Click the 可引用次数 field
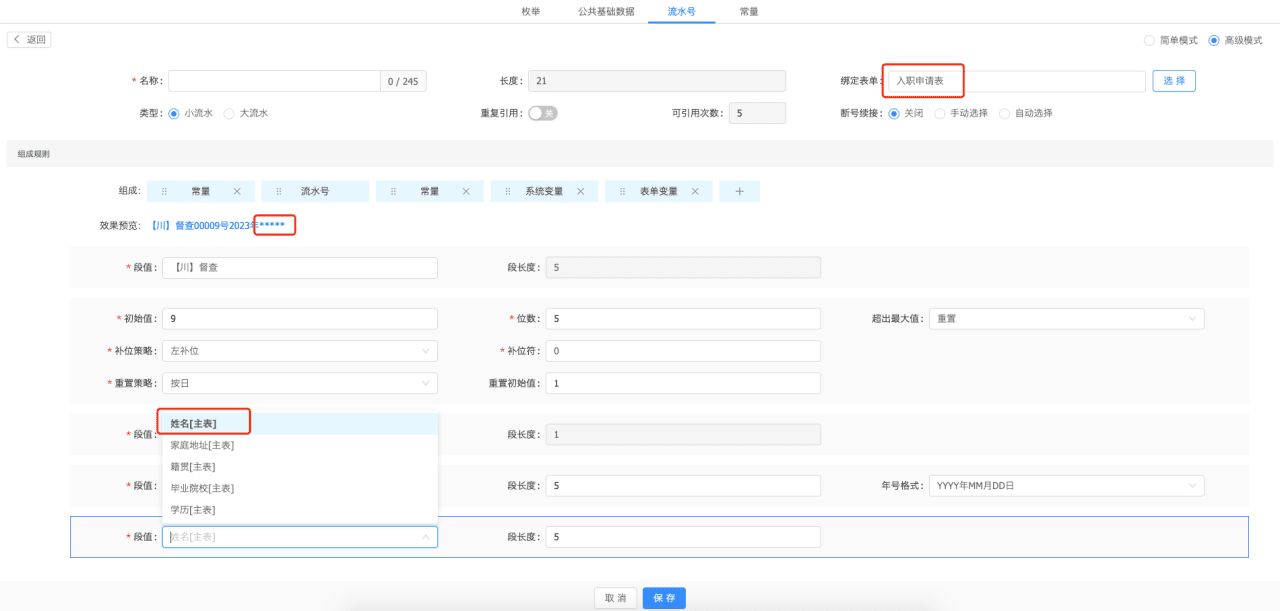This screenshot has height=611, width=1280. (x=757, y=113)
